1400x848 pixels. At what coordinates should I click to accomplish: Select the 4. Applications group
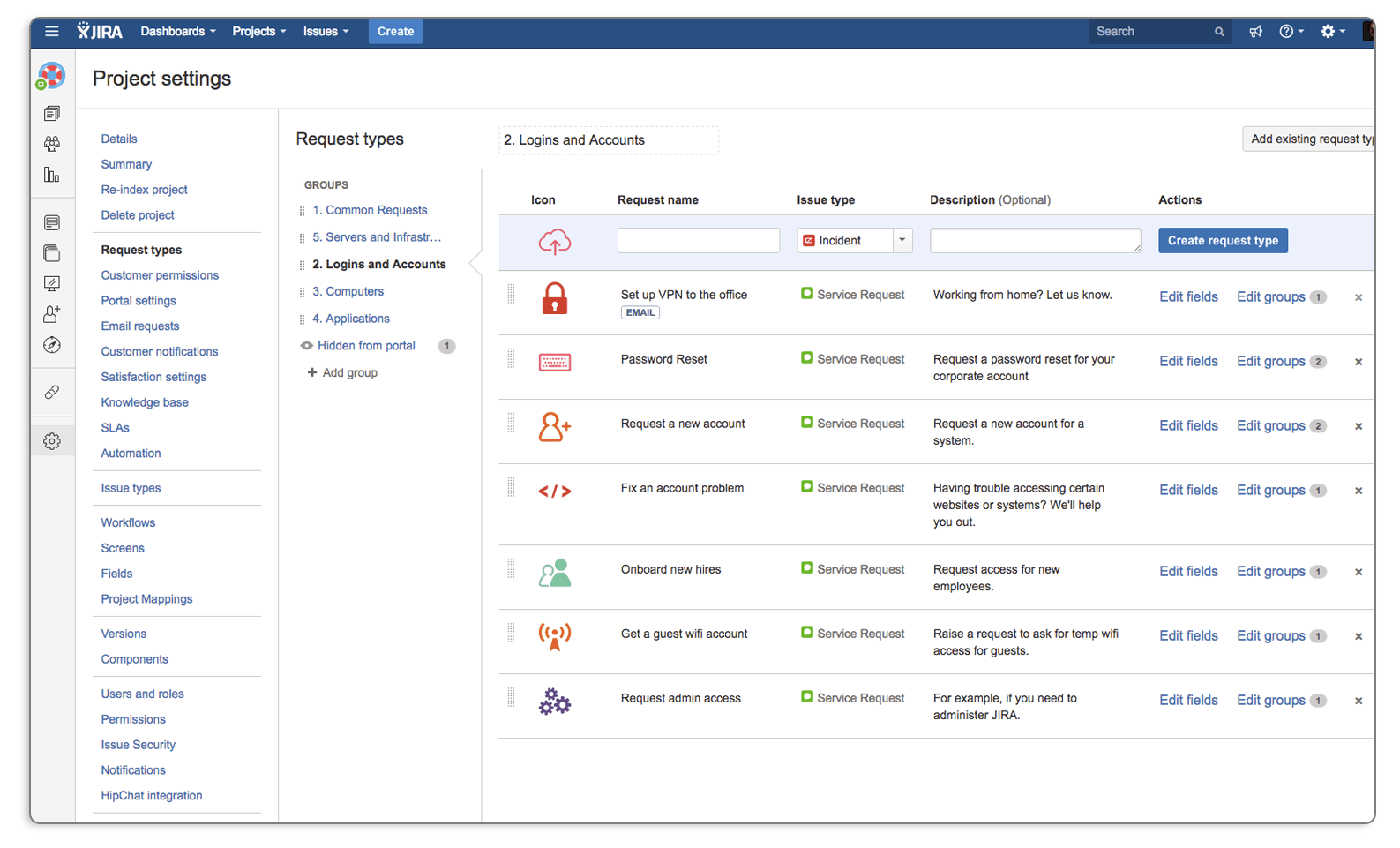350,319
